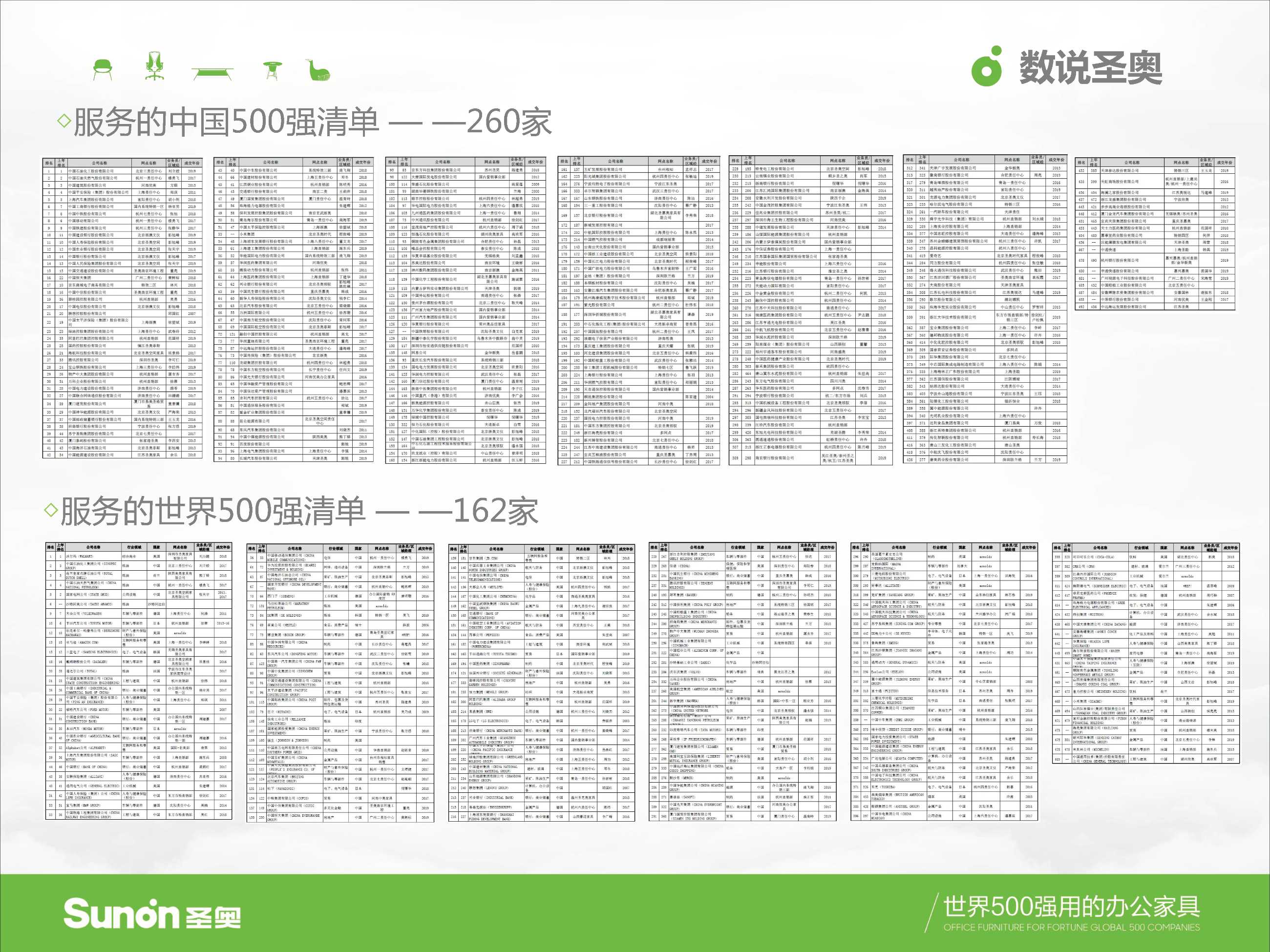This screenshot has height=952, width=1270.
Task: Click the white Sunon logo in footer
Action: point(121,913)
